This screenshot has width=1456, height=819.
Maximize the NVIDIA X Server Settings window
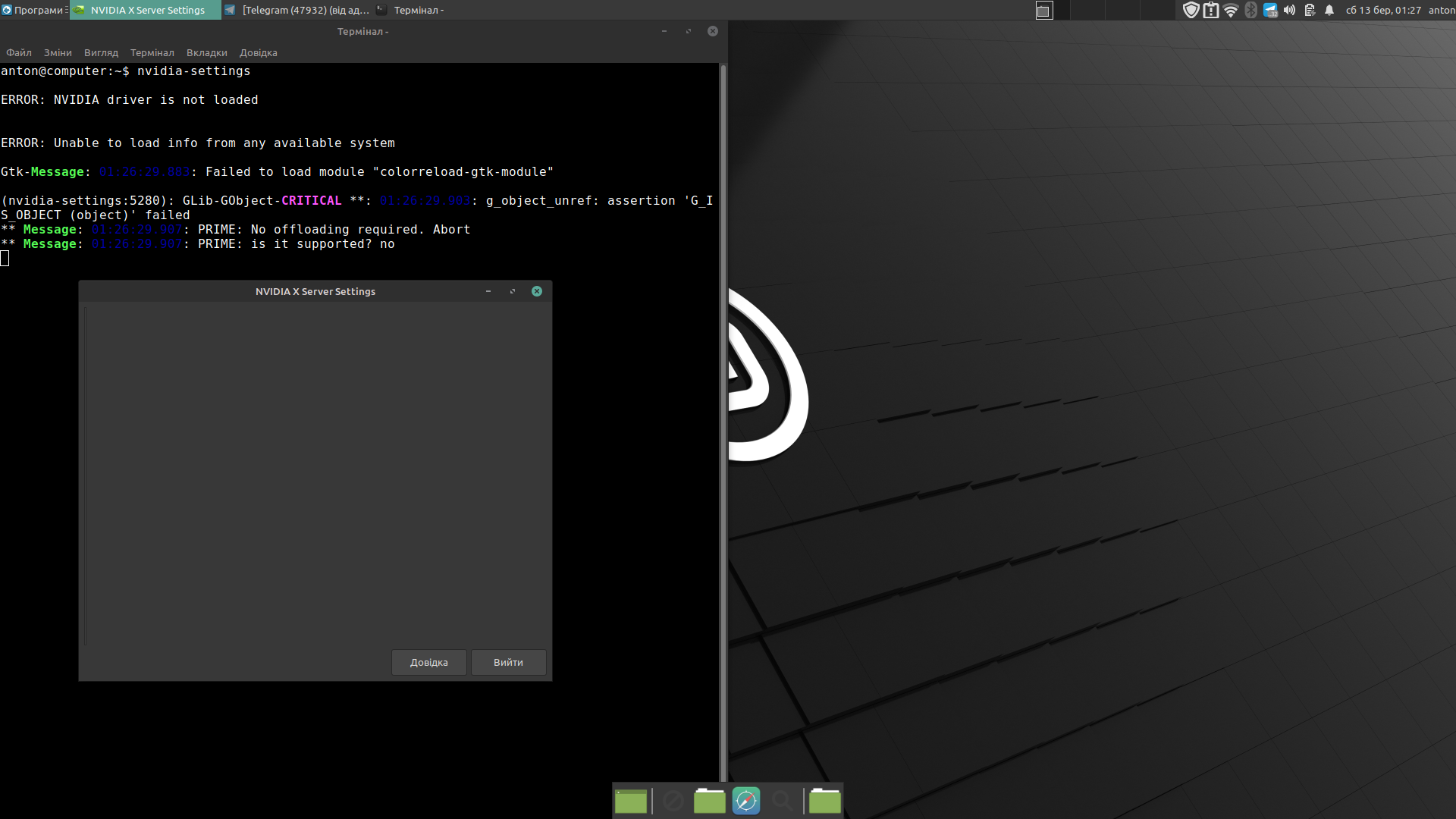tap(513, 291)
